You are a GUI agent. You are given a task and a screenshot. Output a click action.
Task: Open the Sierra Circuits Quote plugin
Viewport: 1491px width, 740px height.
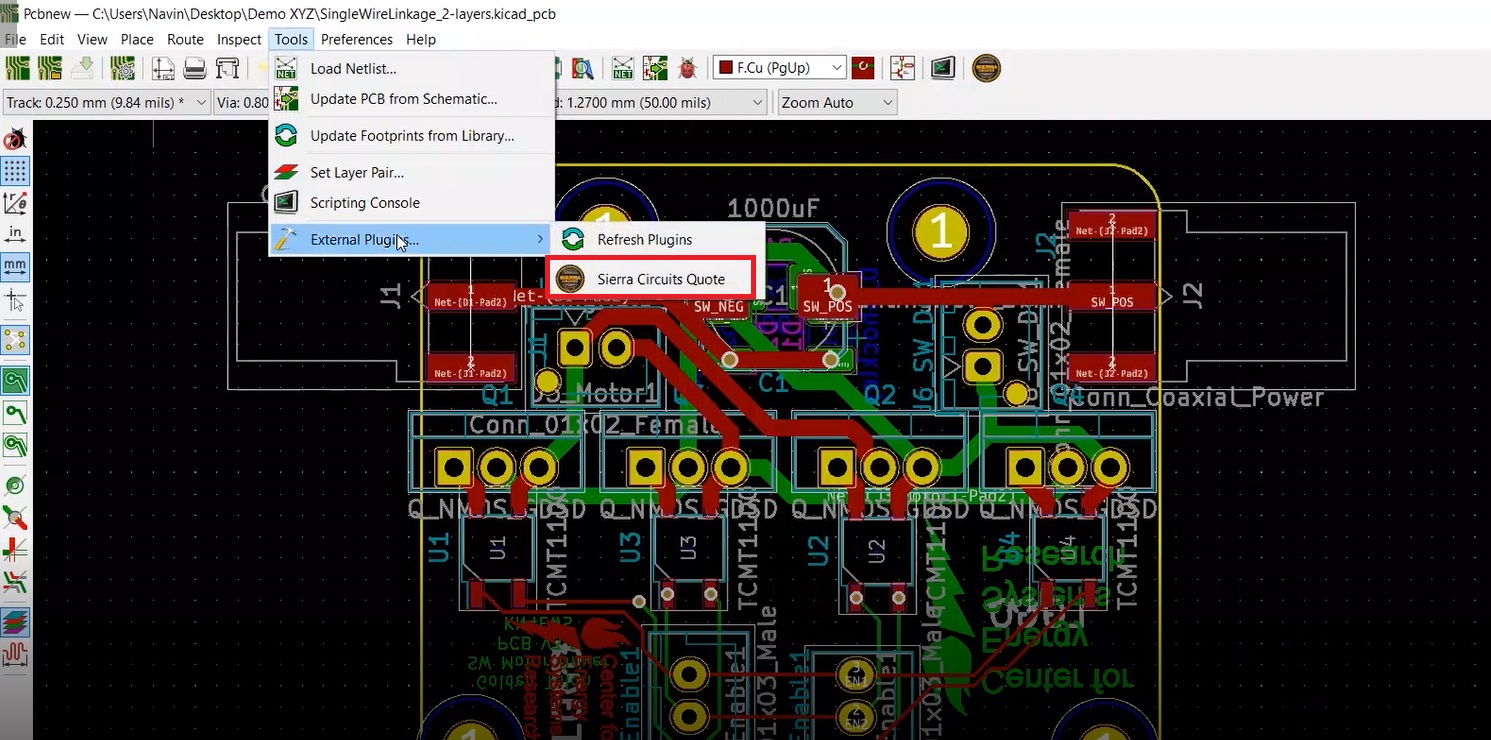tap(660, 279)
